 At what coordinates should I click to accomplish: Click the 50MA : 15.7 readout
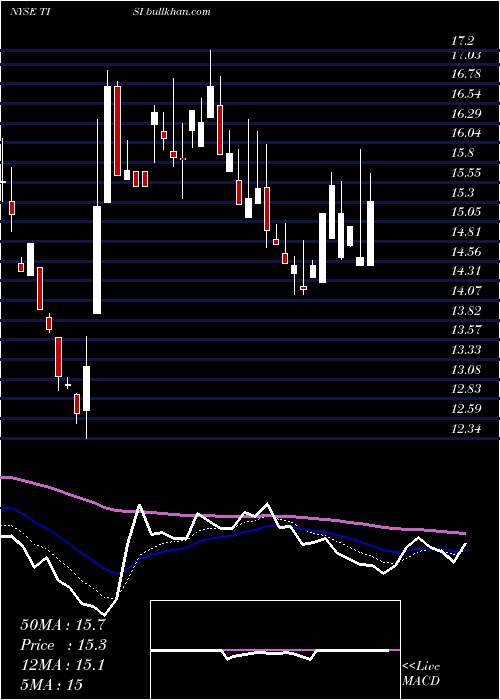pyautogui.click(x=63, y=625)
